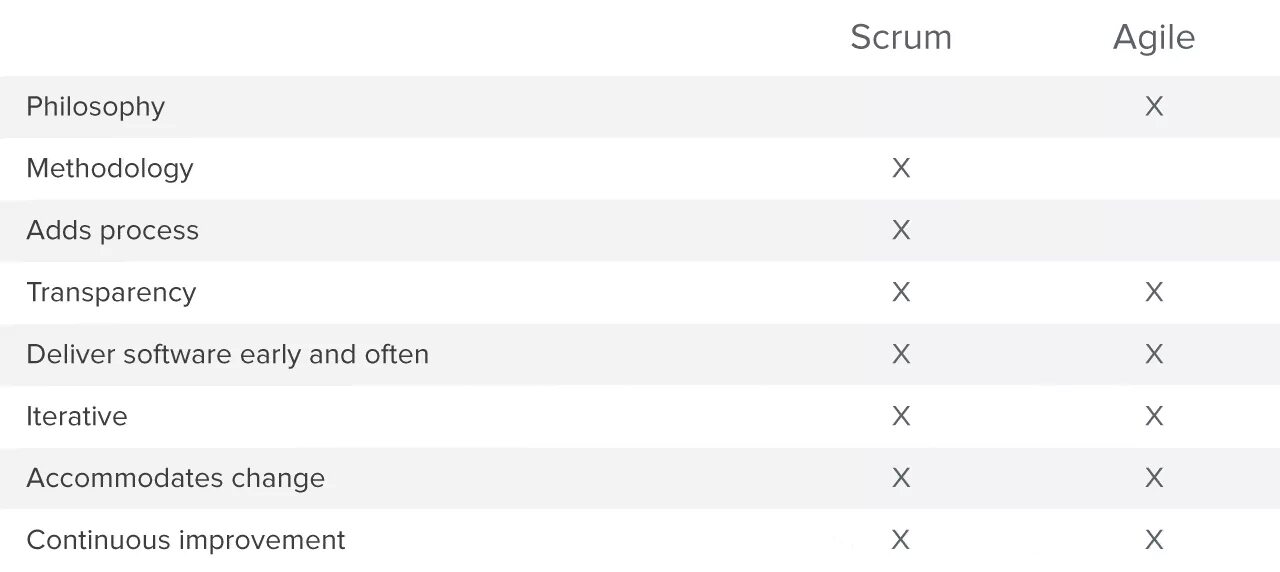Click the Scrum X mark for Methodology
The width and height of the screenshot is (1280, 572).
pyautogui.click(x=900, y=168)
